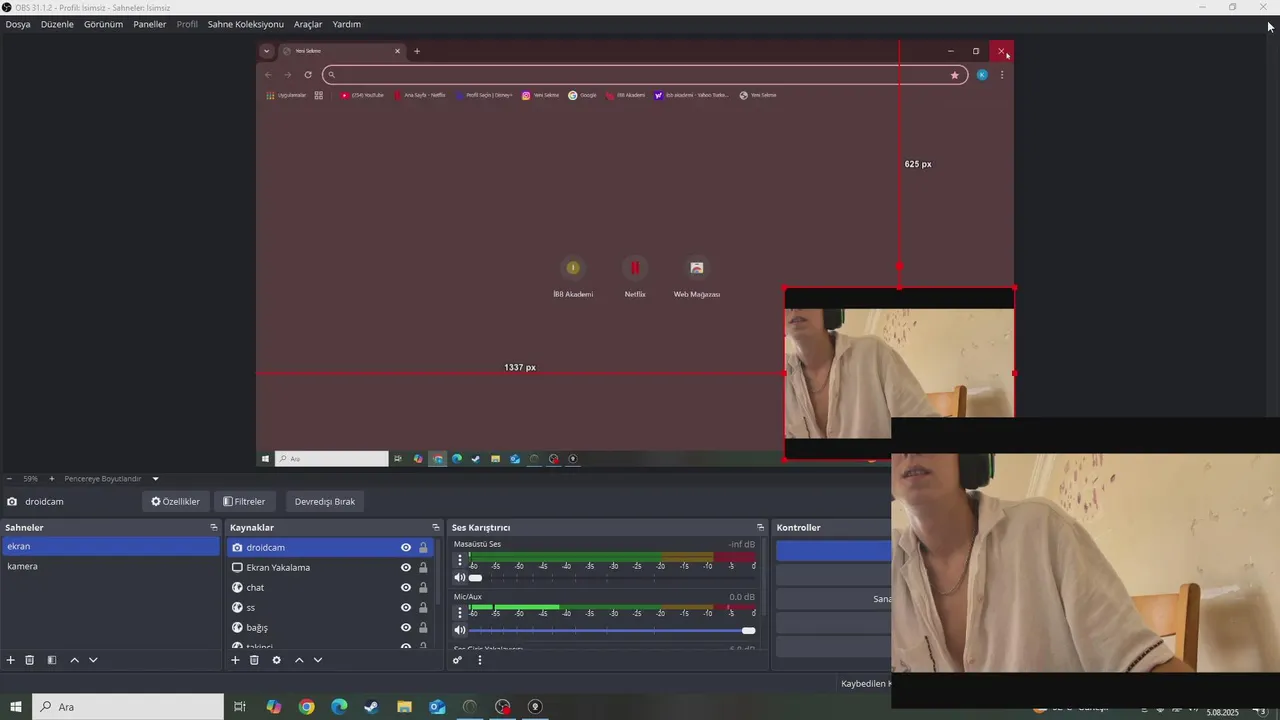Screen dimensions: 1280x720
Task: Toggle visibility of ss source
Action: click(406, 607)
